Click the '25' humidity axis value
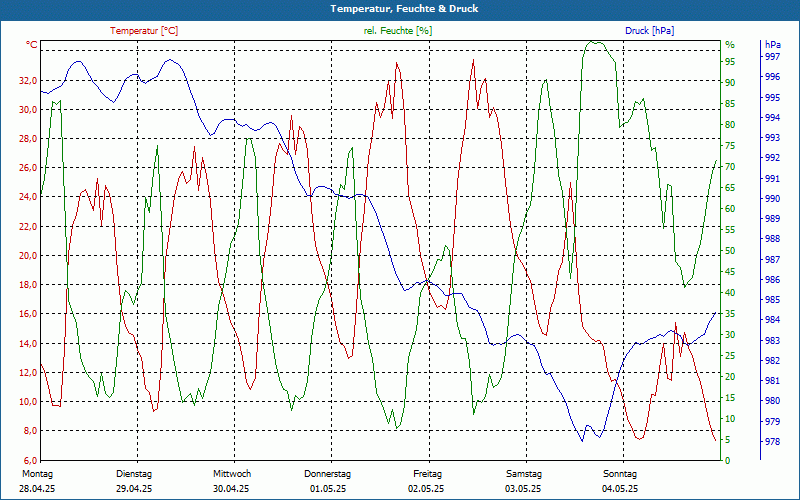800x500 pixels. coord(730,356)
